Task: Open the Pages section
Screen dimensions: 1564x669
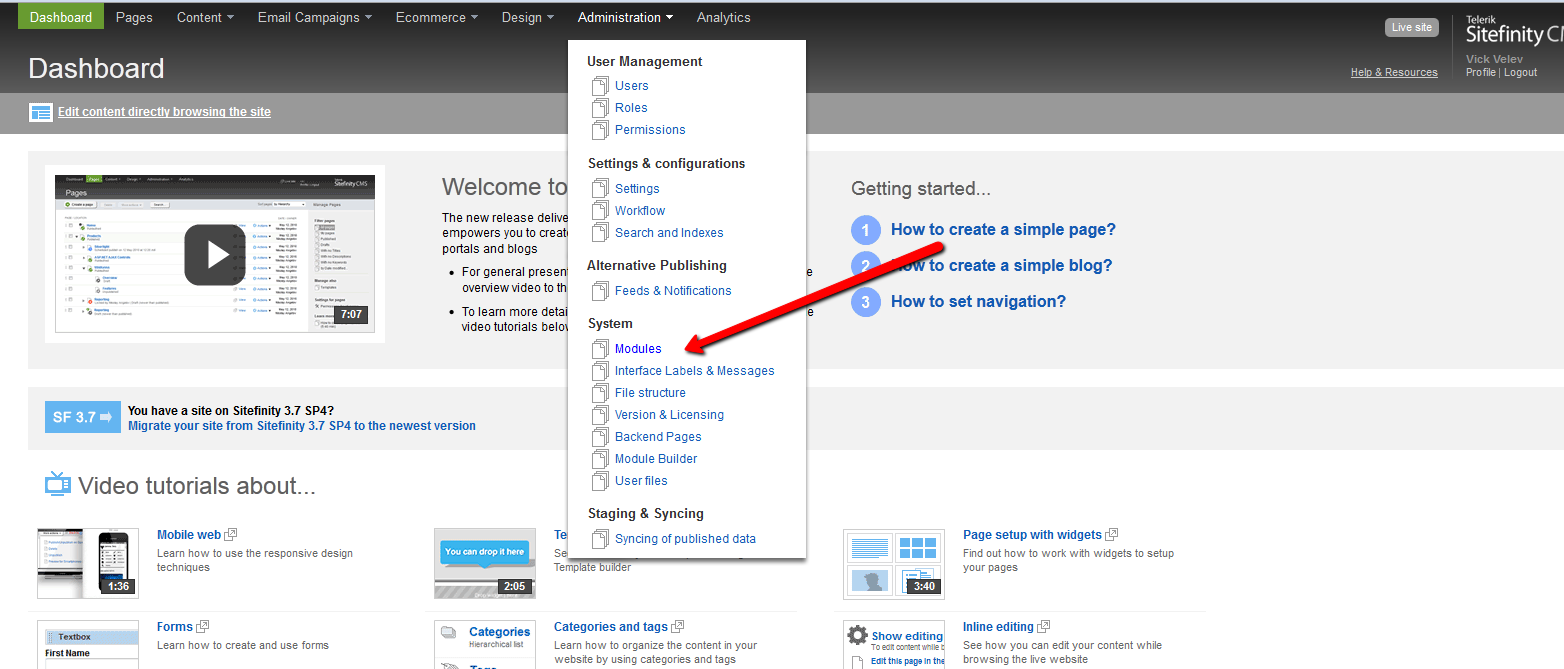Action: click(134, 17)
